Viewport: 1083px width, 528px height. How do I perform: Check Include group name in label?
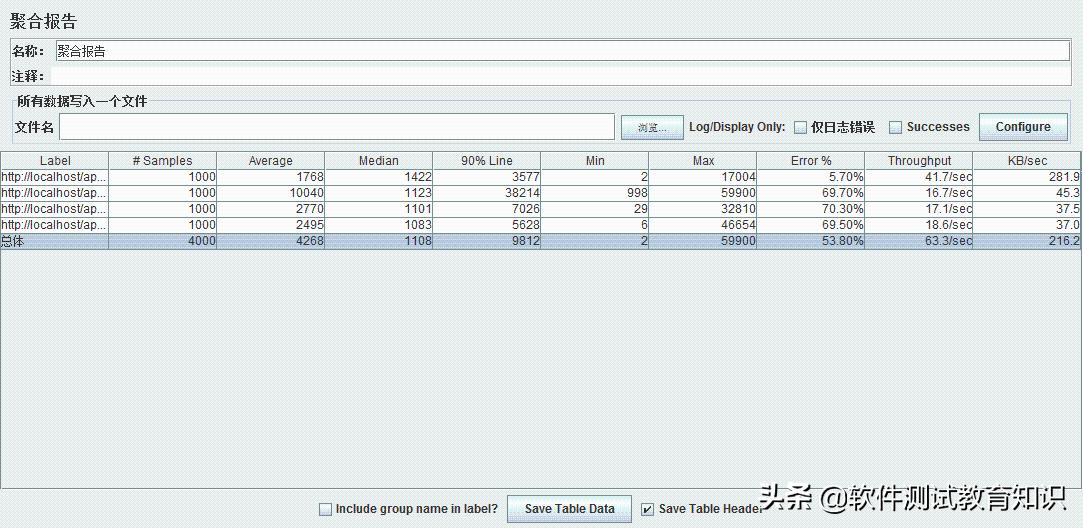pyautogui.click(x=325, y=509)
